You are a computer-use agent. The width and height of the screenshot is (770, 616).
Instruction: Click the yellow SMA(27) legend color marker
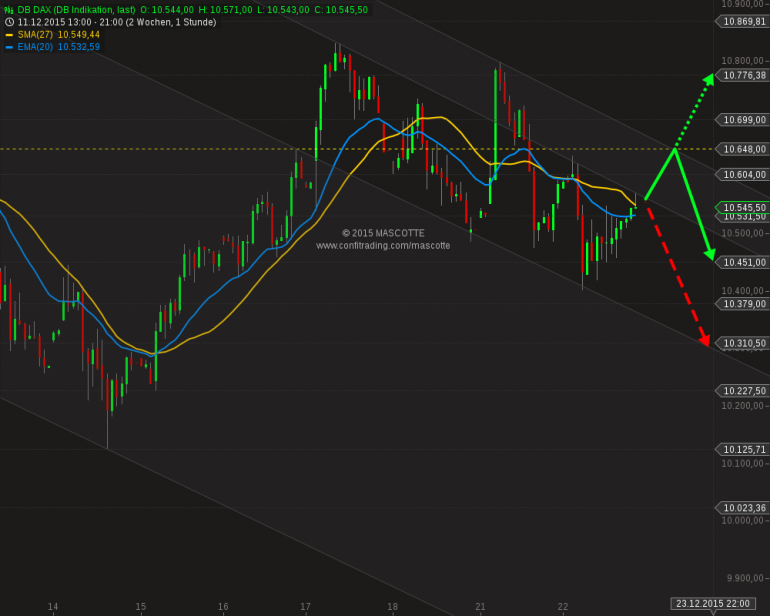tap(9, 35)
